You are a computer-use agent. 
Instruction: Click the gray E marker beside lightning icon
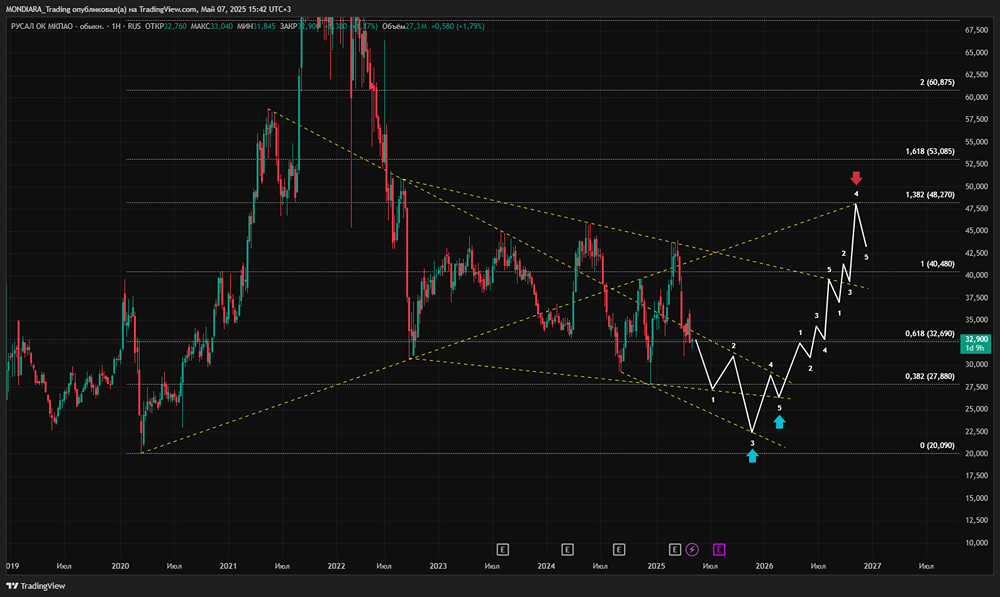(674, 549)
